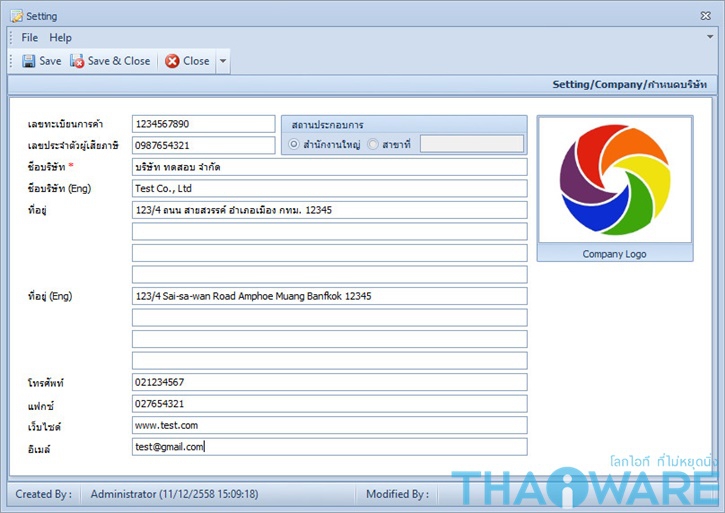Click the menu bar drag handle grip
The image size is (725, 513).
tap(11, 37)
